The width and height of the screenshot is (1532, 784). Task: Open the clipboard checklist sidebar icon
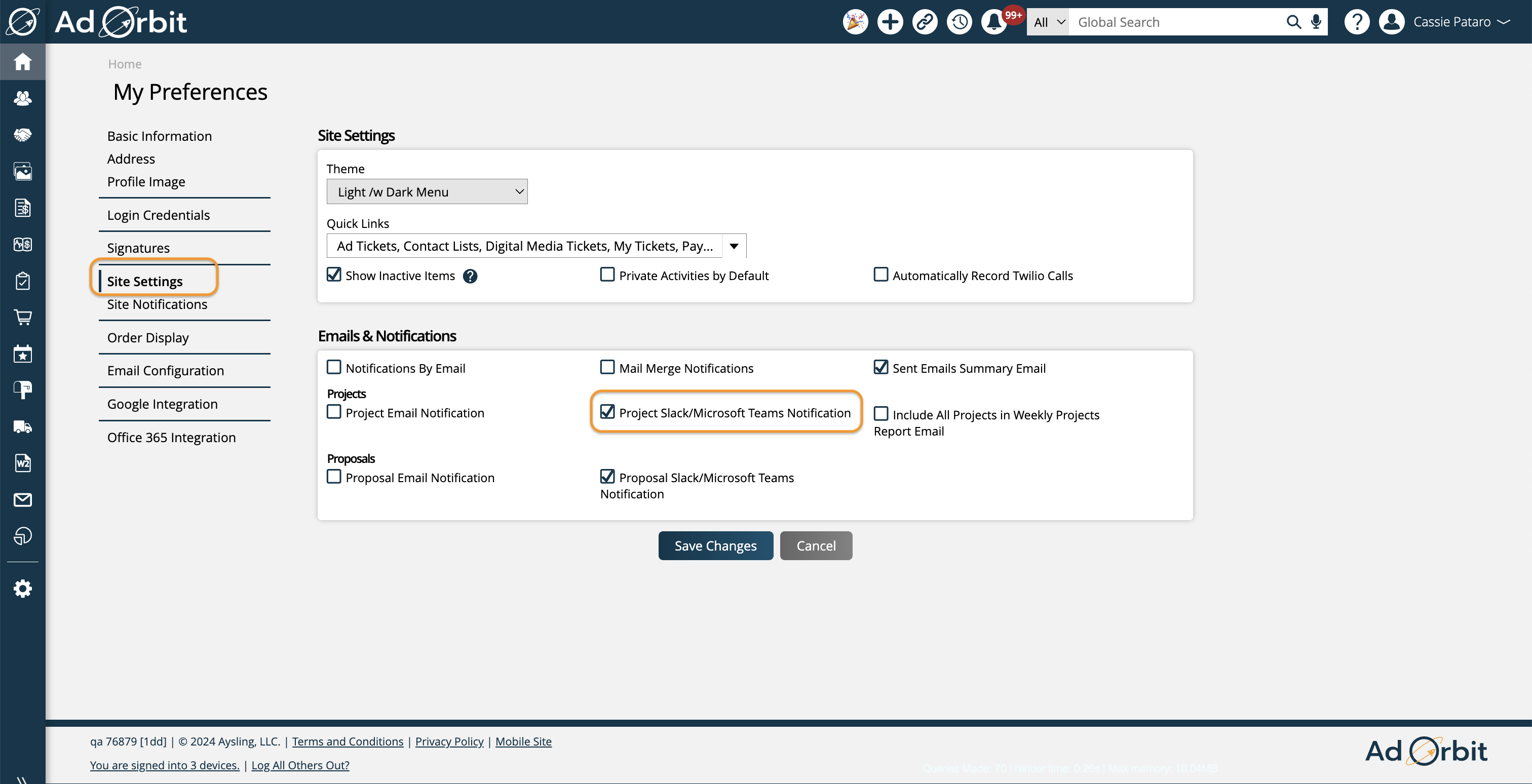click(x=23, y=281)
